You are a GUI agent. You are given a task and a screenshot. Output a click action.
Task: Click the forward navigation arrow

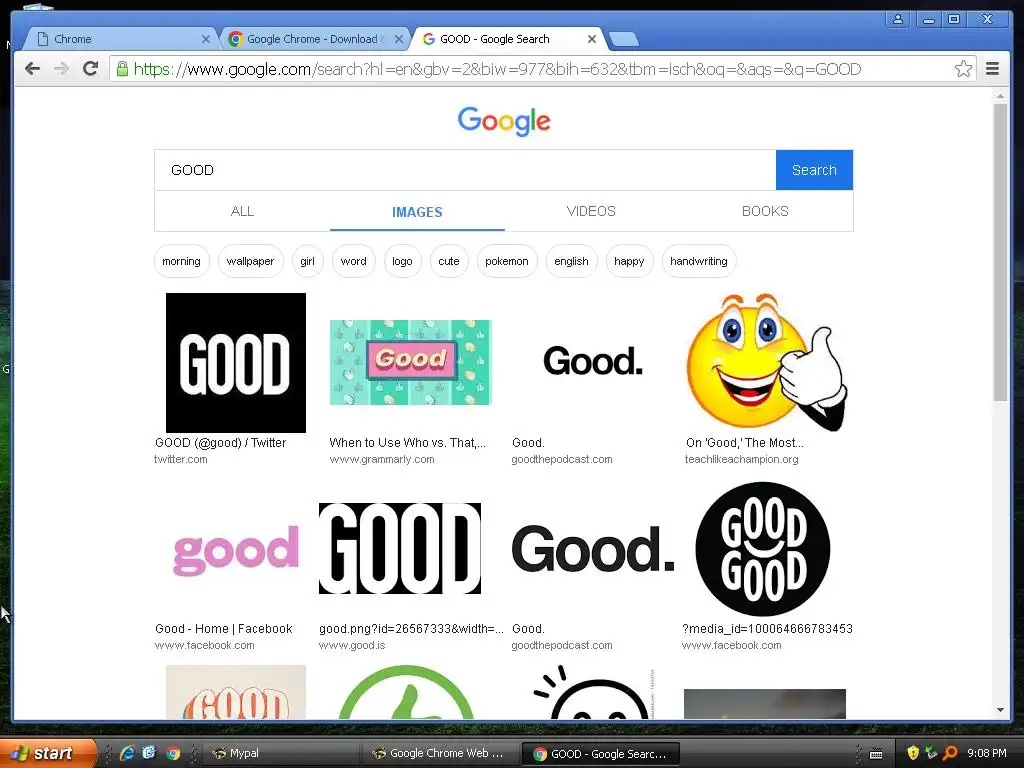[61, 69]
